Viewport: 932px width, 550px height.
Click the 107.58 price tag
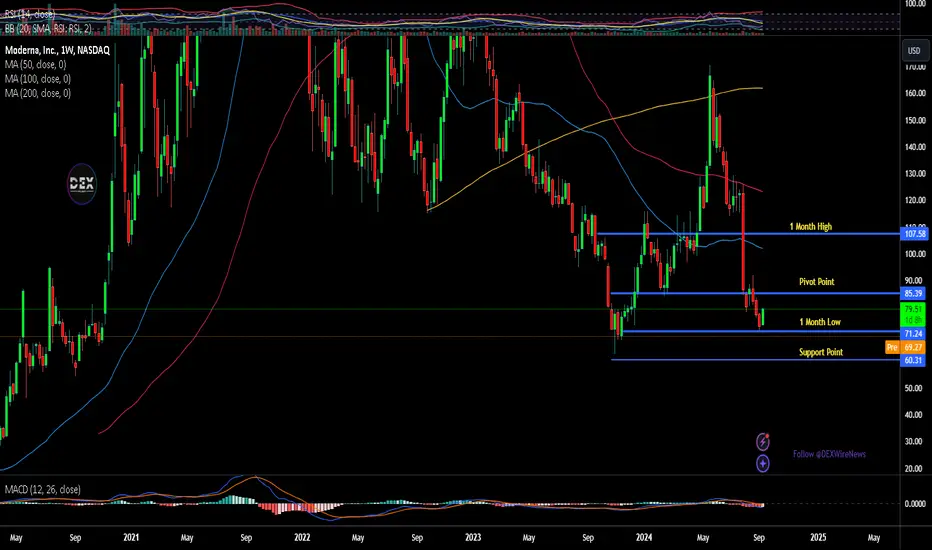click(x=914, y=234)
